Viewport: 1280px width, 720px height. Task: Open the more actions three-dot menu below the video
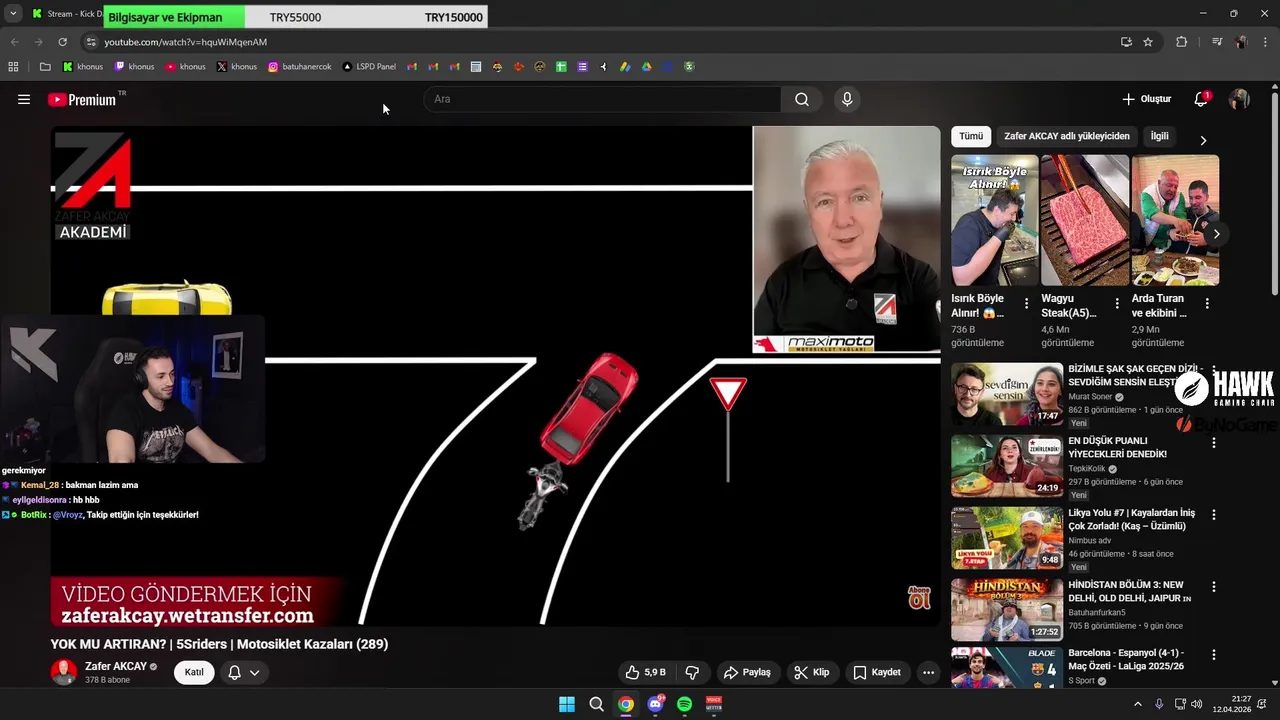(928, 672)
